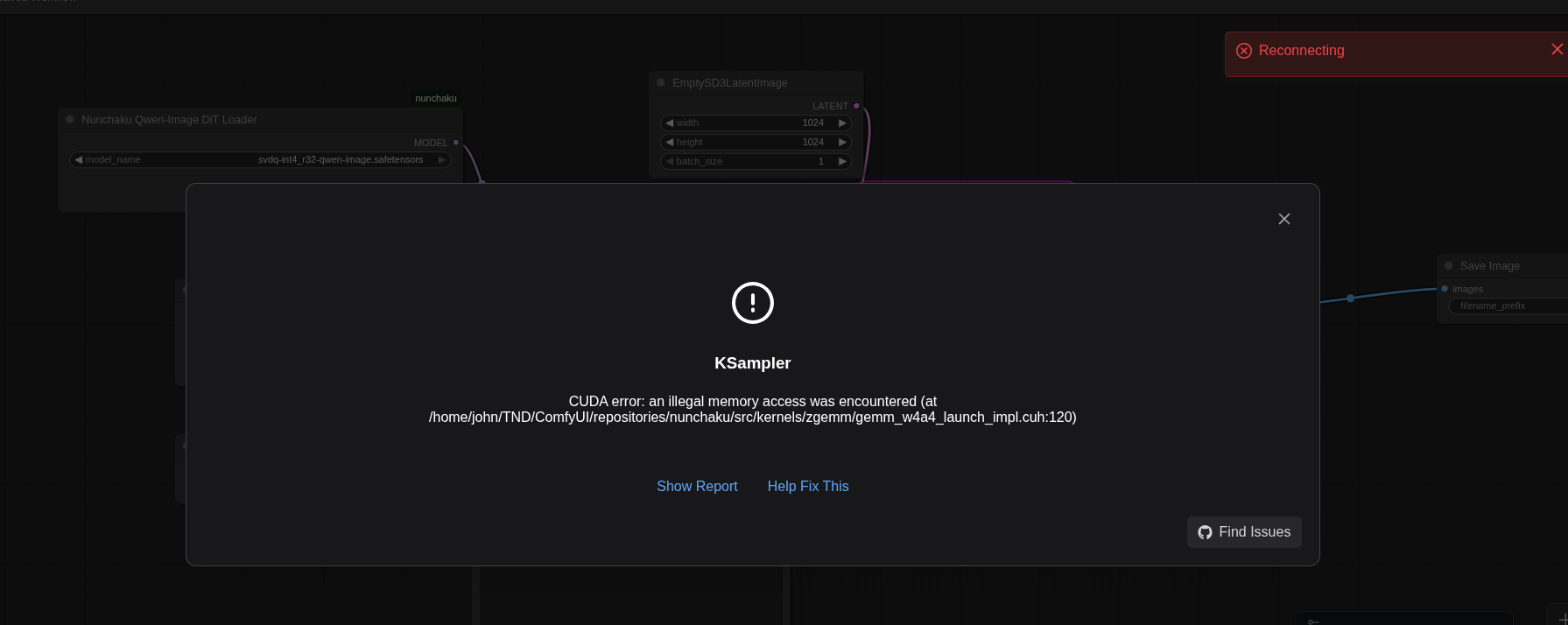This screenshot has height=625, width=1568.
Task: Click the batch_size value field
Action: click(756, 161)
